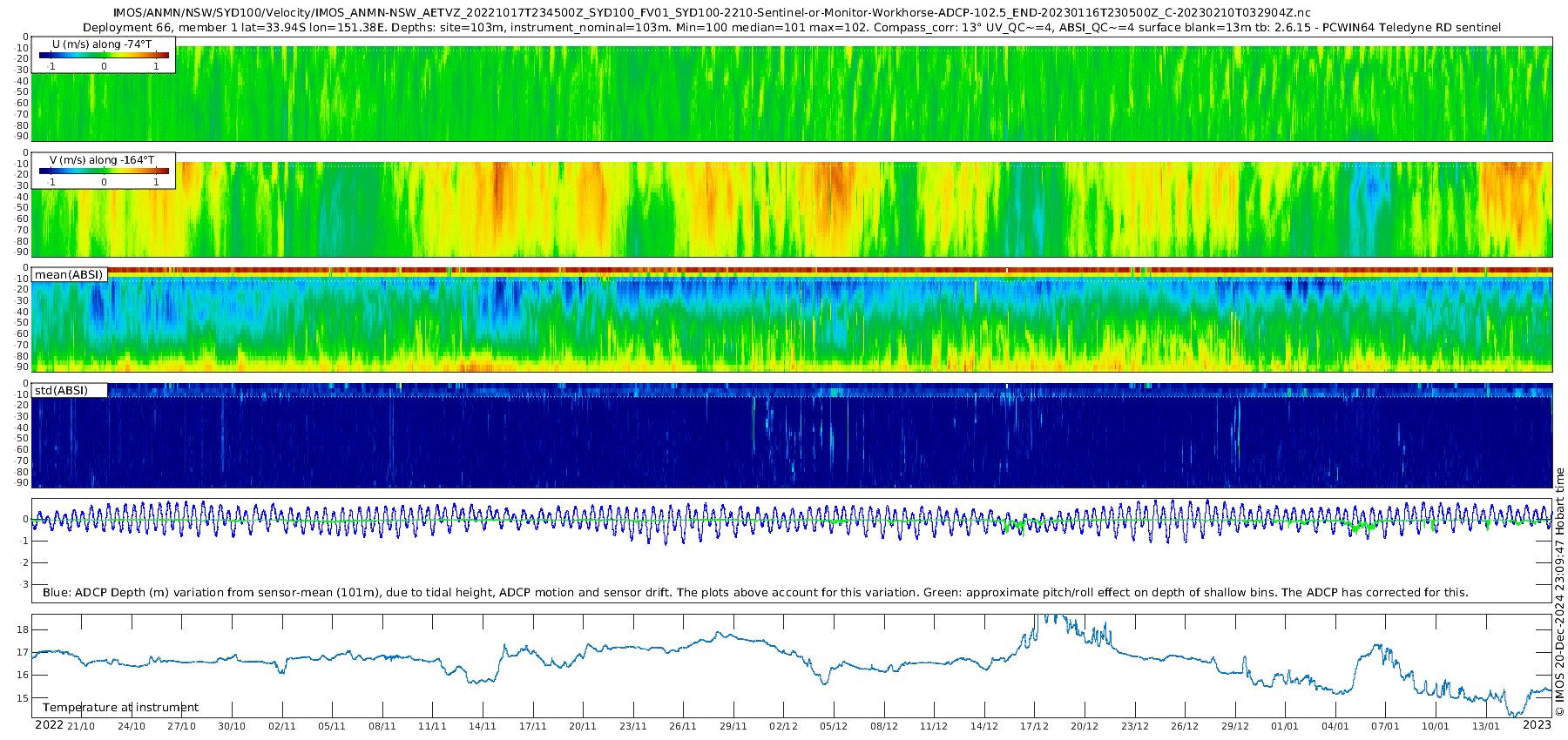Click the Deployment 66 metadata line

[x=791, y=28]
